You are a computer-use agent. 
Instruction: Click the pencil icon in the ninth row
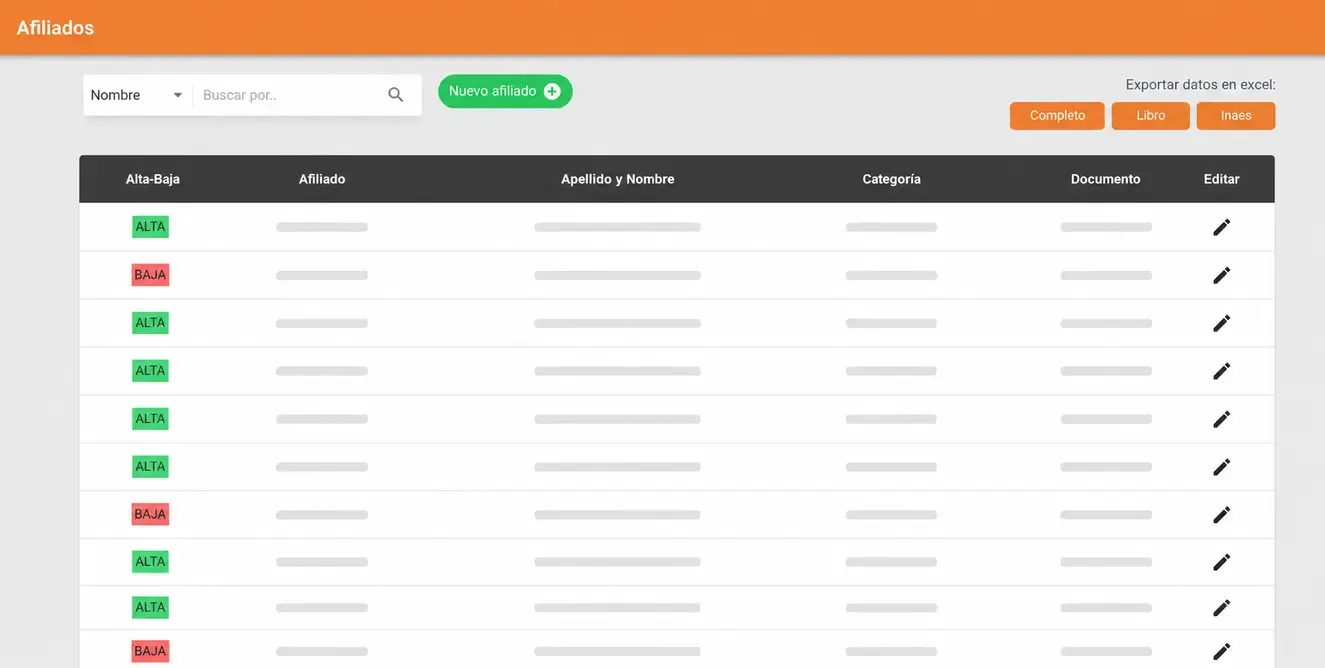pos(1221,607)
